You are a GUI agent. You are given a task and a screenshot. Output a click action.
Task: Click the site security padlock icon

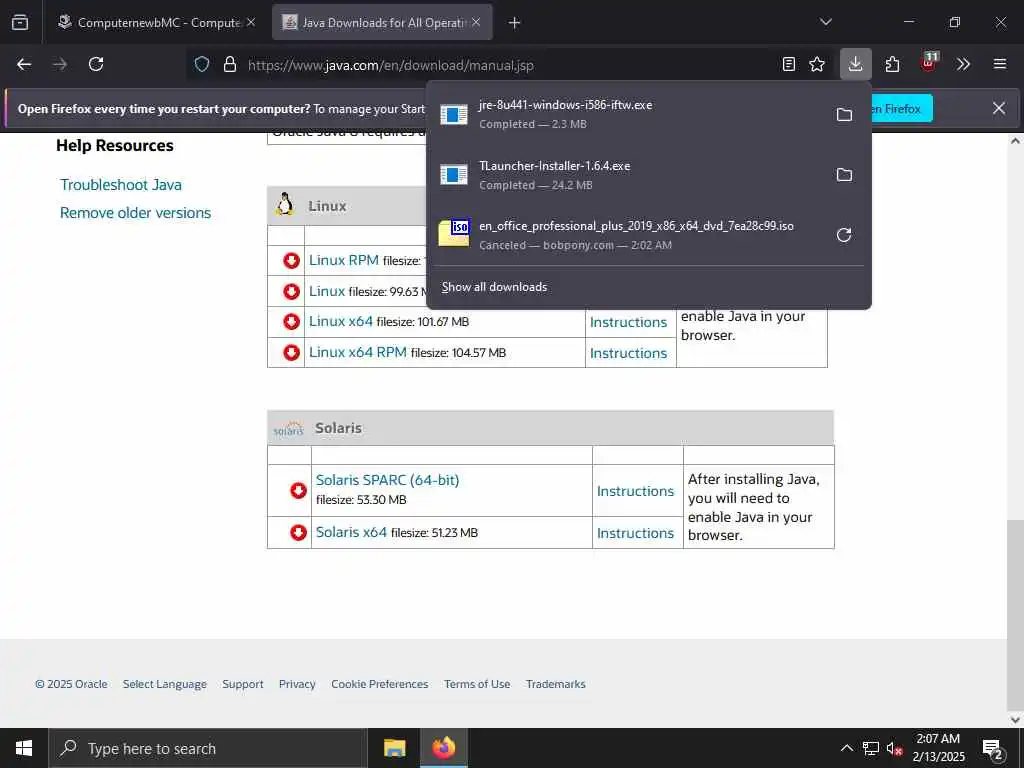[x=229, y=64]
